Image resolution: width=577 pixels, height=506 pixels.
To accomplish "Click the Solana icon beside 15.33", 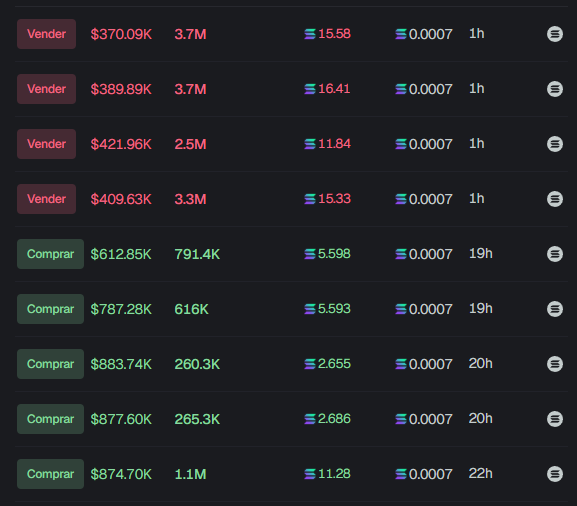I will [310, 199].
